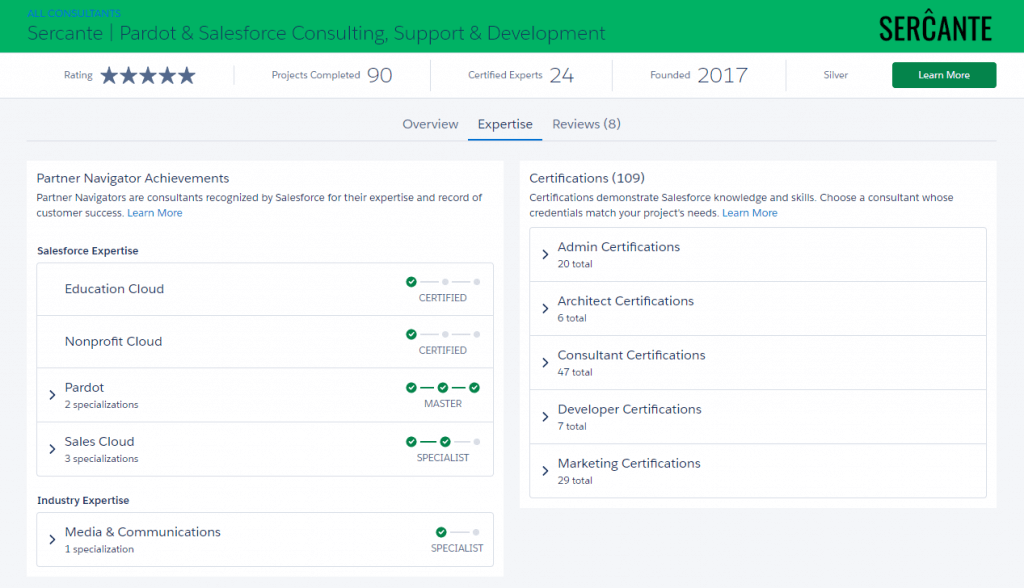Screen dimensions: 1024x588
Task: Click the Salesforce Expertise section label
Action: click(88, 250)
